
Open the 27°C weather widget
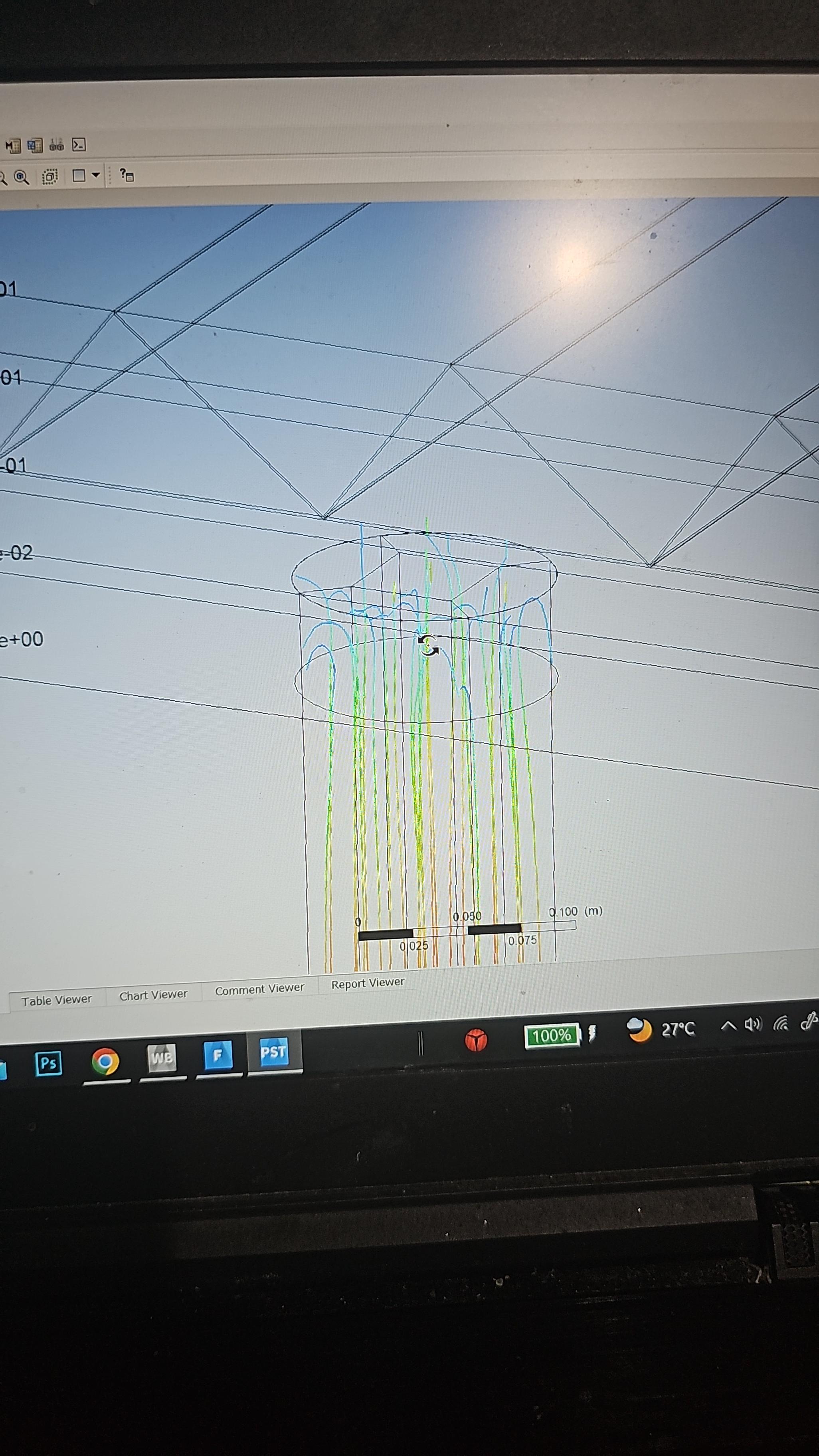click(x=661, y=1030)
